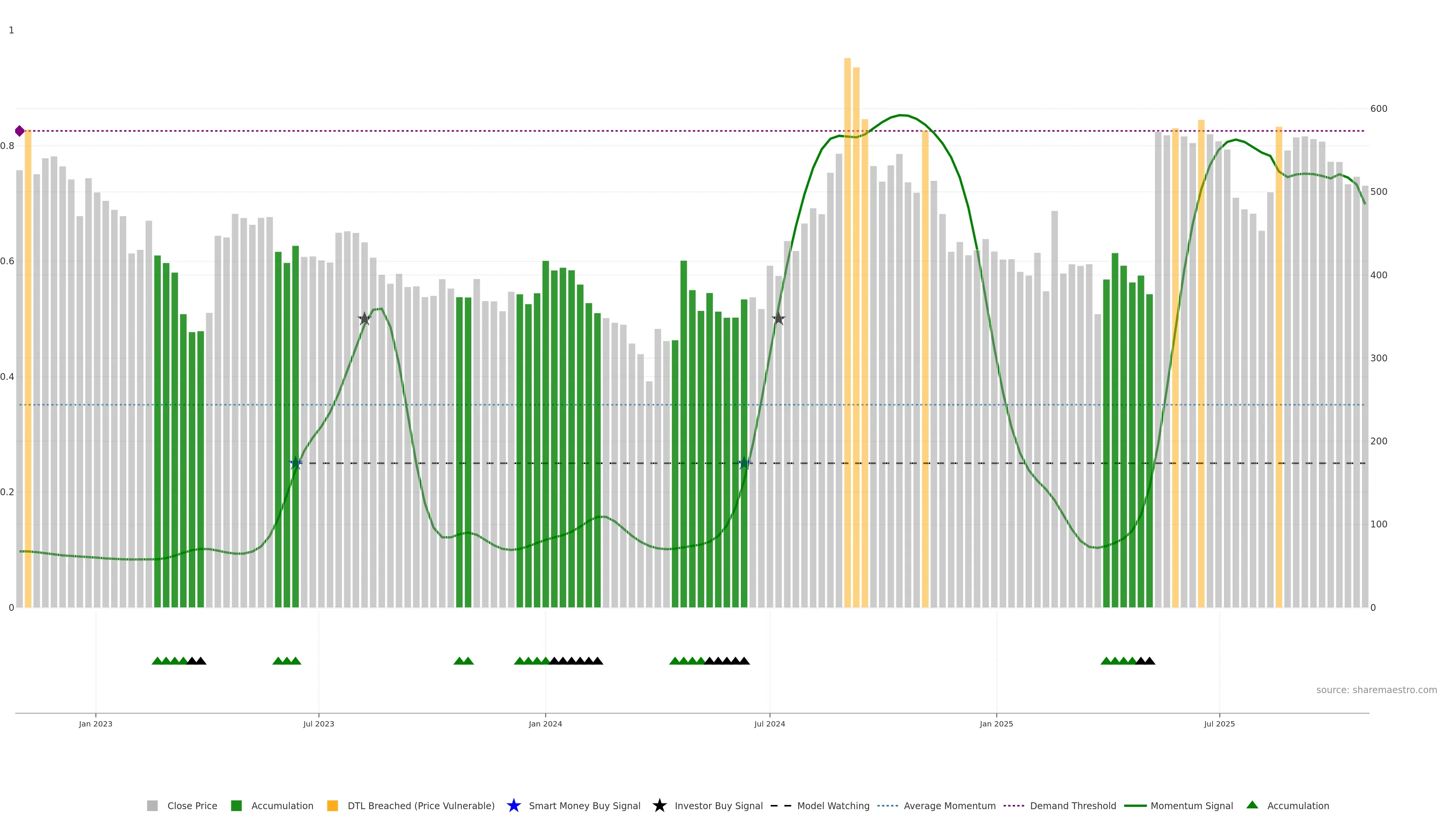Click the green Accumulation triangle legend icon
1456x819 pixels.
tap(1252, 805)
